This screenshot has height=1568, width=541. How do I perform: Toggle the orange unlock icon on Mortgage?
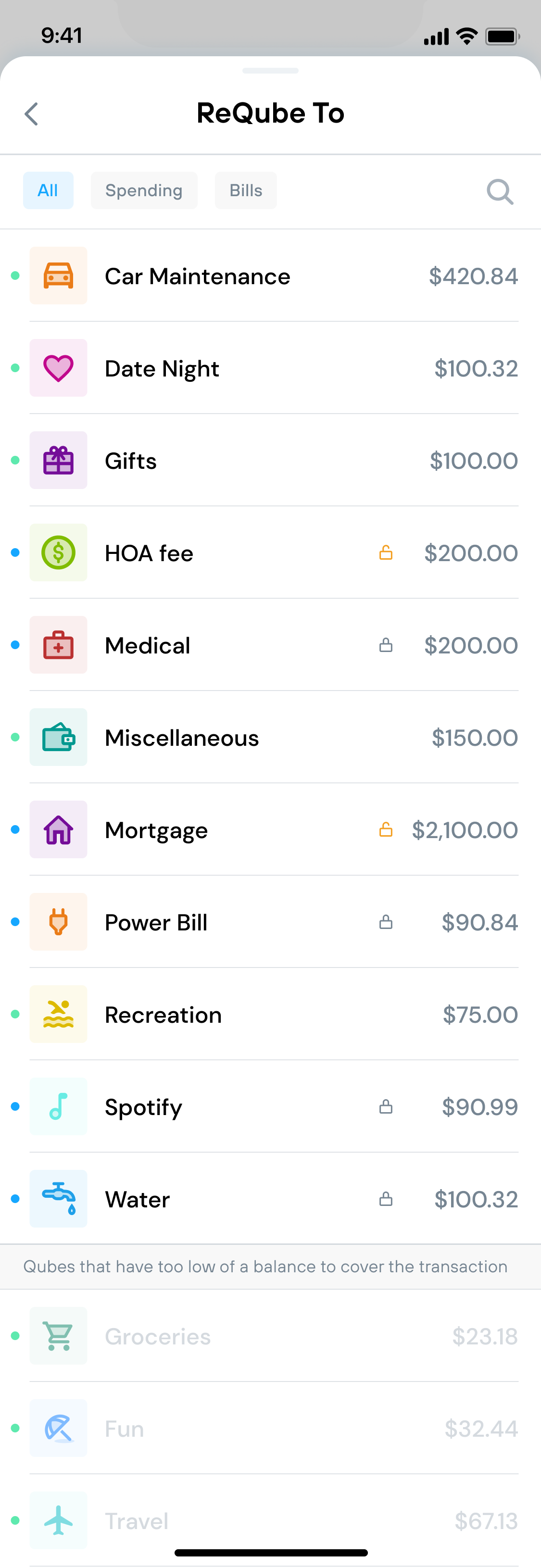coord(386,829)
